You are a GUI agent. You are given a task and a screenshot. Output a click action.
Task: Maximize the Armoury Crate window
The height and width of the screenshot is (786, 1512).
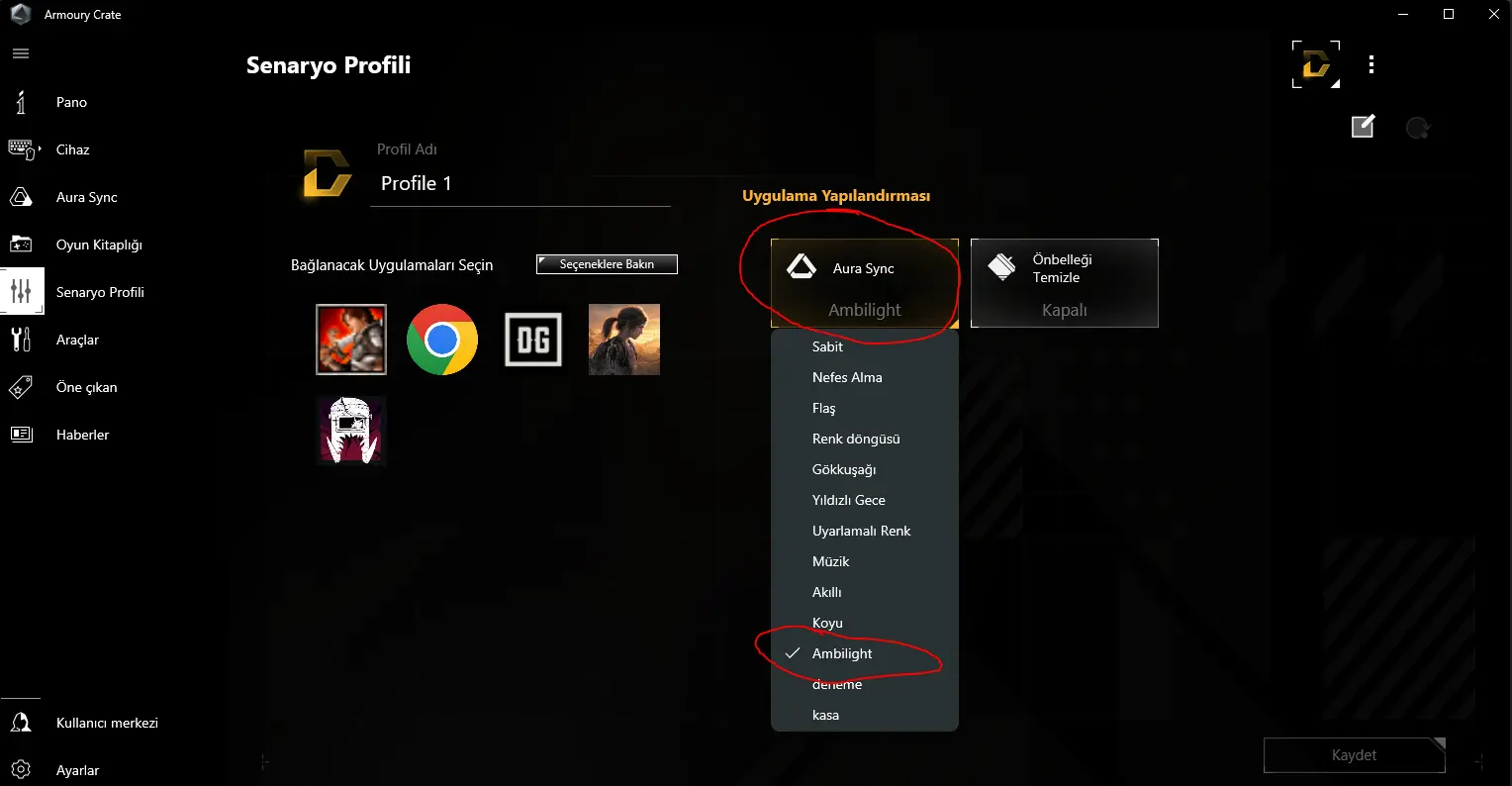(1449, 14)
